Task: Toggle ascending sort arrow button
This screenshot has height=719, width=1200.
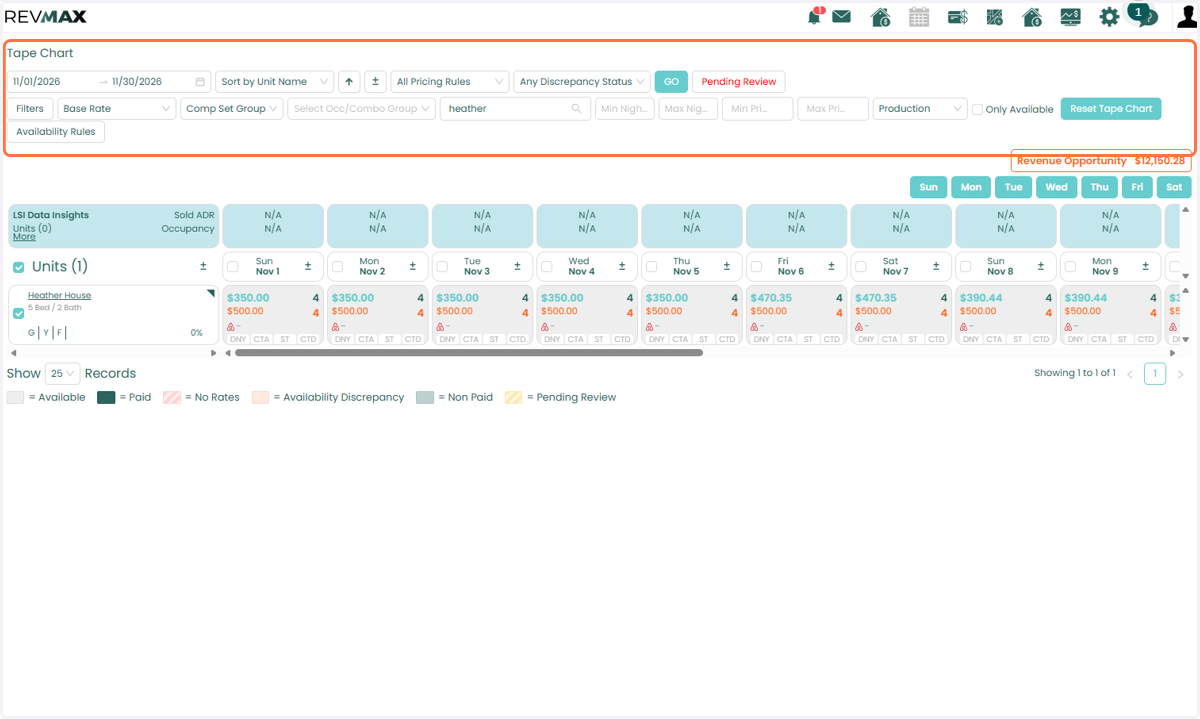Action: (349, 82)
